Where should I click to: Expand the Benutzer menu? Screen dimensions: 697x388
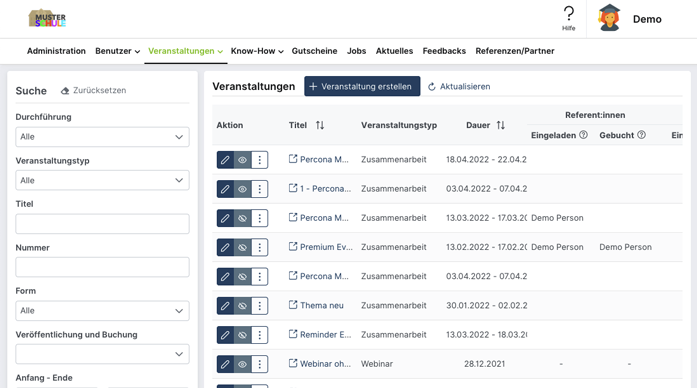tap(117, 51)
